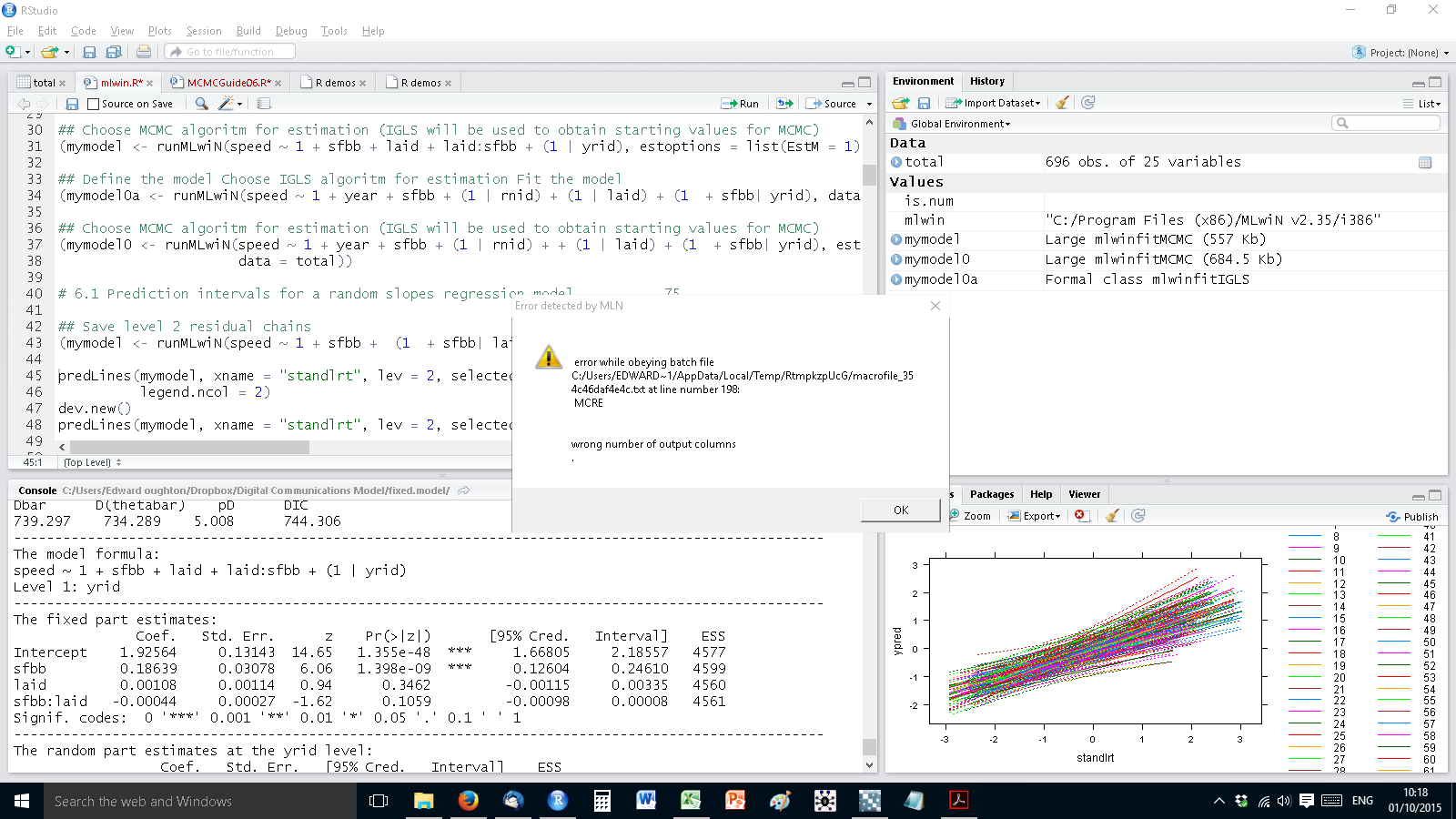
Task: Expand the mymodel0a object details
Action: tap(896, 279)
